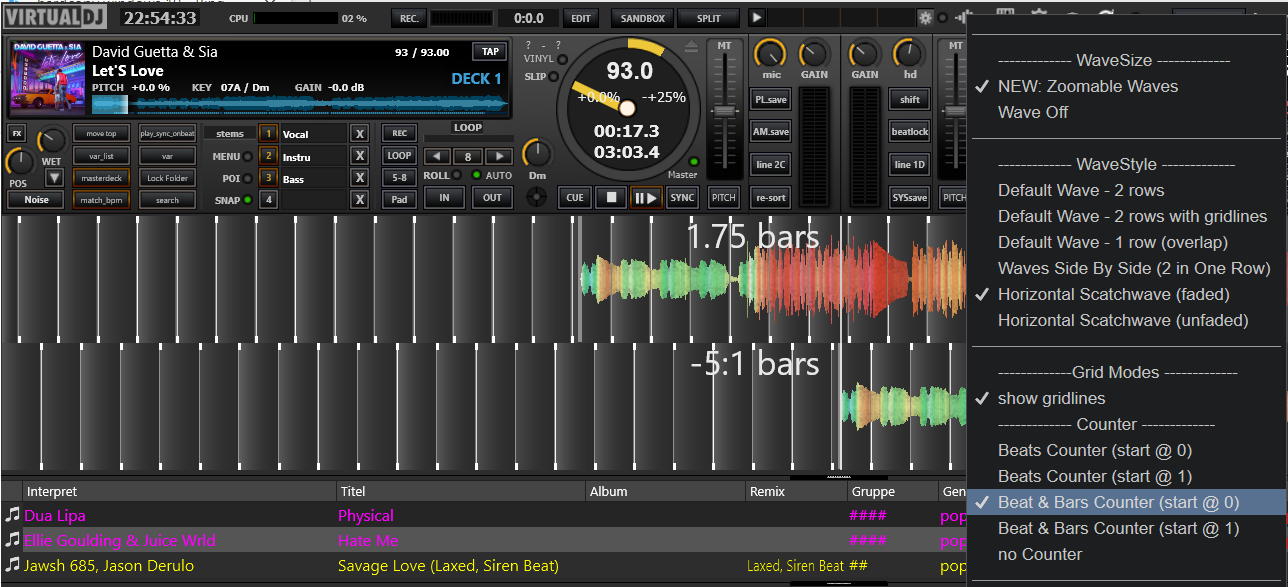Toggle SLIP mode indicator
Screen dimensions: 1288x587
pos(554,77)
